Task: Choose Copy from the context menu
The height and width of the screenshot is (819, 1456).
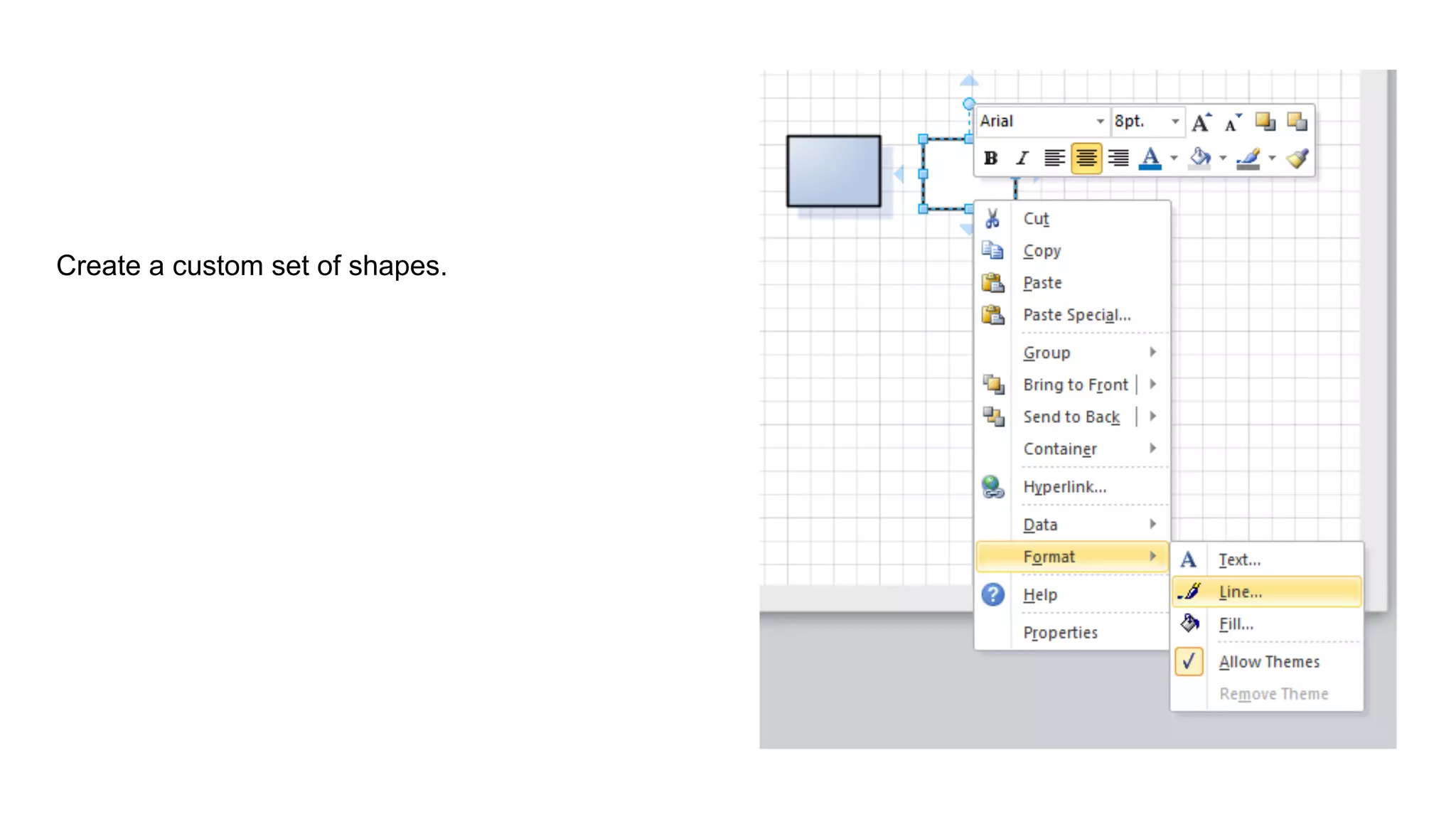Action: [x=1071, y=251]
